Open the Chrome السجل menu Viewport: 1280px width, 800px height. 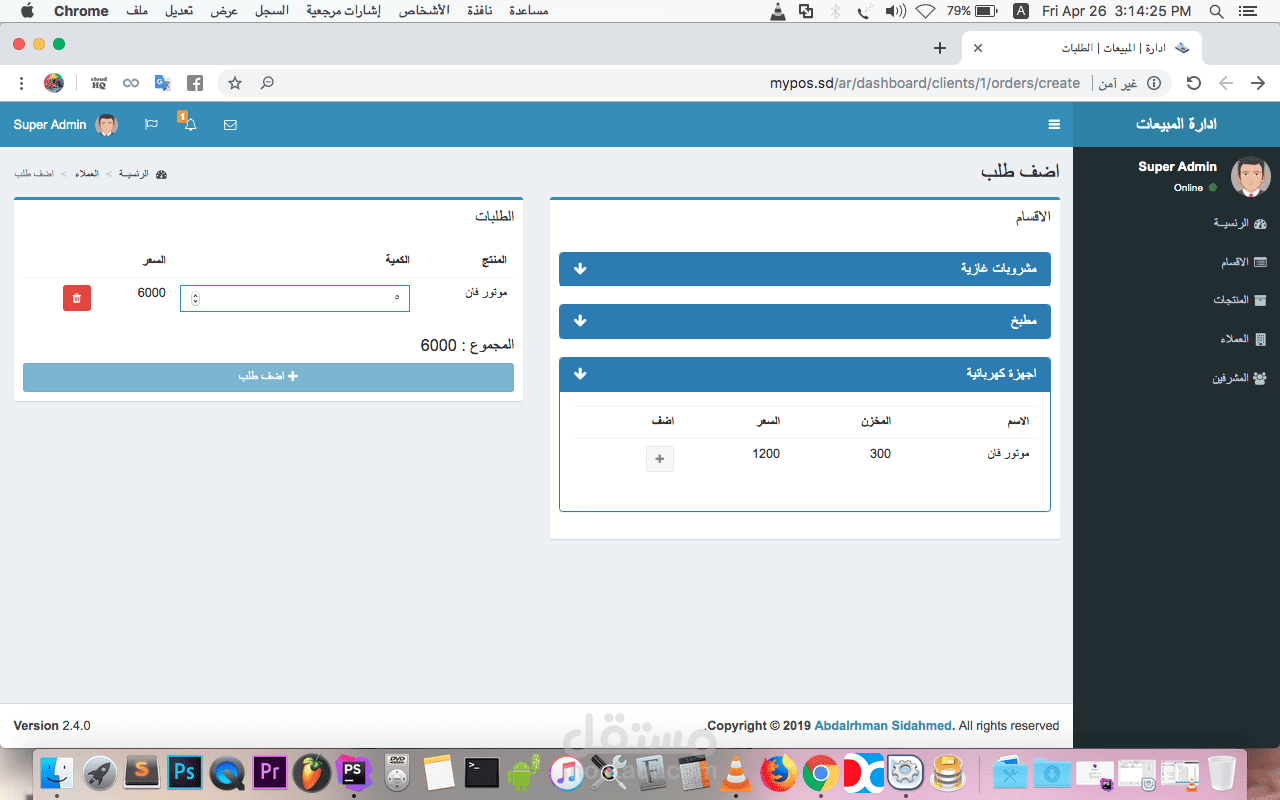click(x=272, y=11)
